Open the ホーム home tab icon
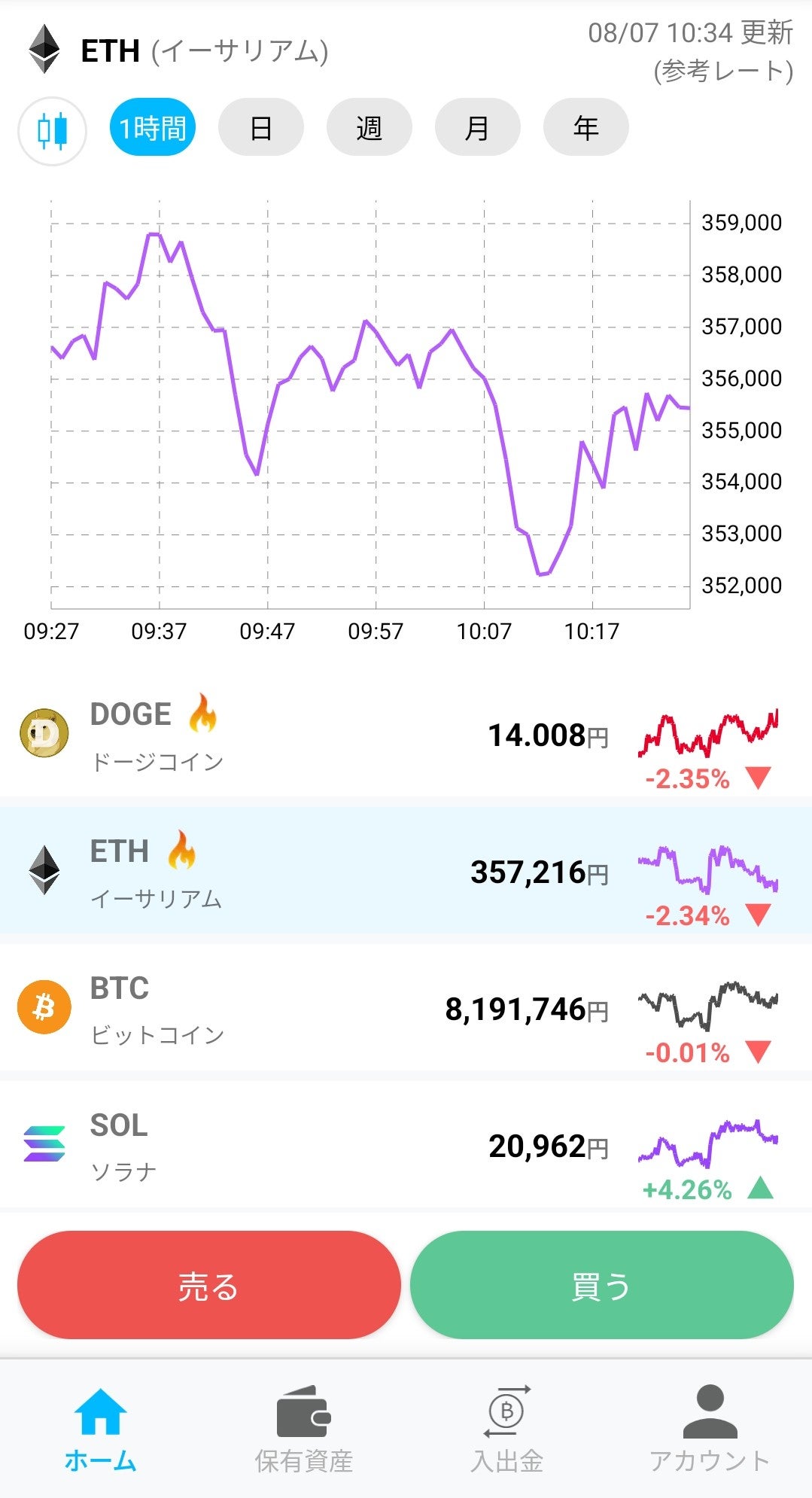Viewport: 812px width, 1498px height. click(x=100, y=1412)
